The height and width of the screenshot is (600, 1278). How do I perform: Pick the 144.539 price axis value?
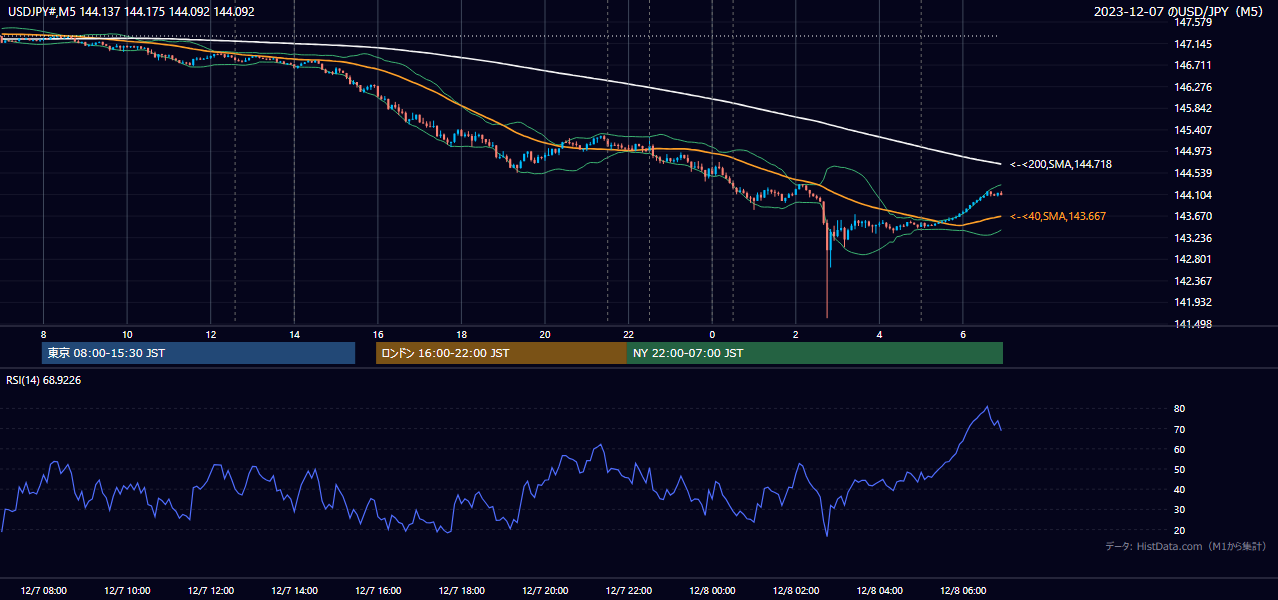[1192, 173]
